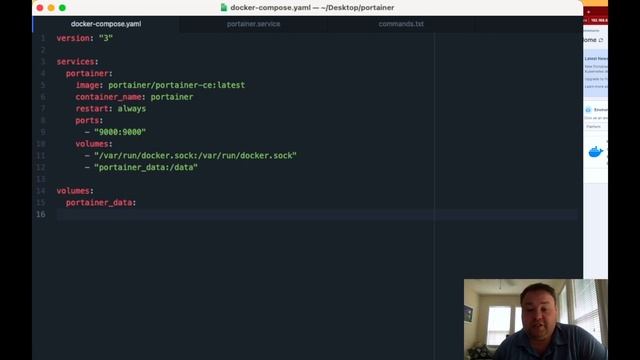Click the 'portainer' service key on line 4
Screen dimensions: 640x360
(87, 73)
